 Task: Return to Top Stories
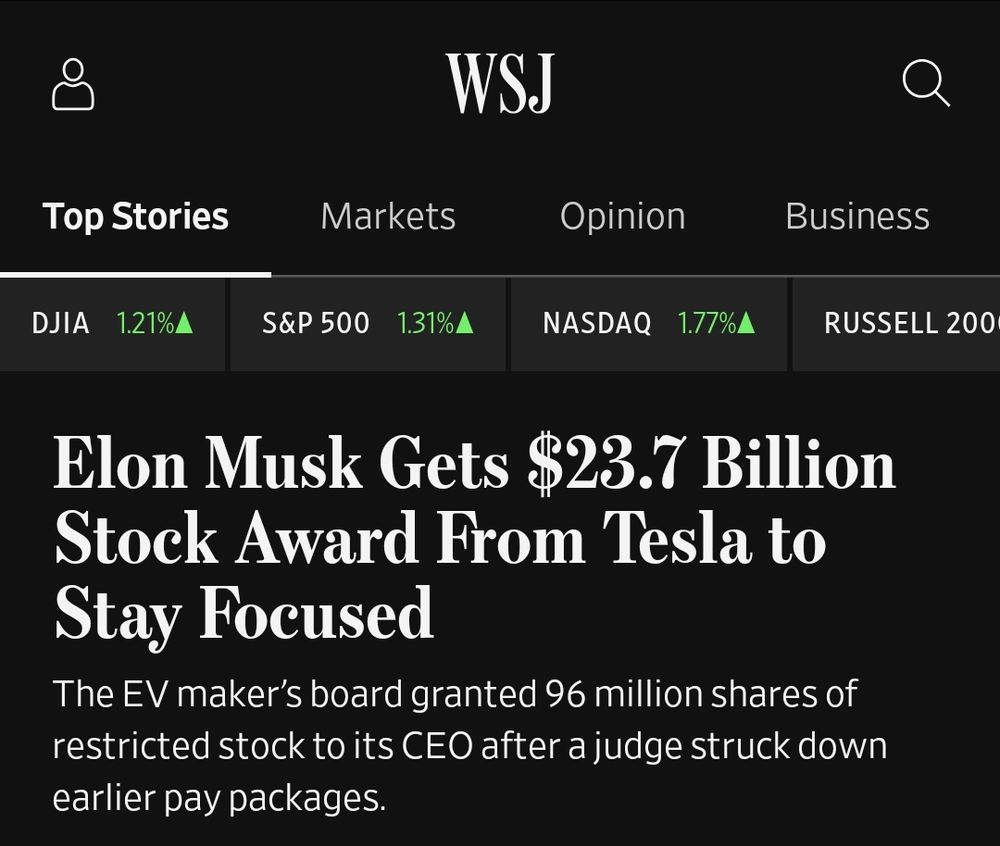point(134,216)
